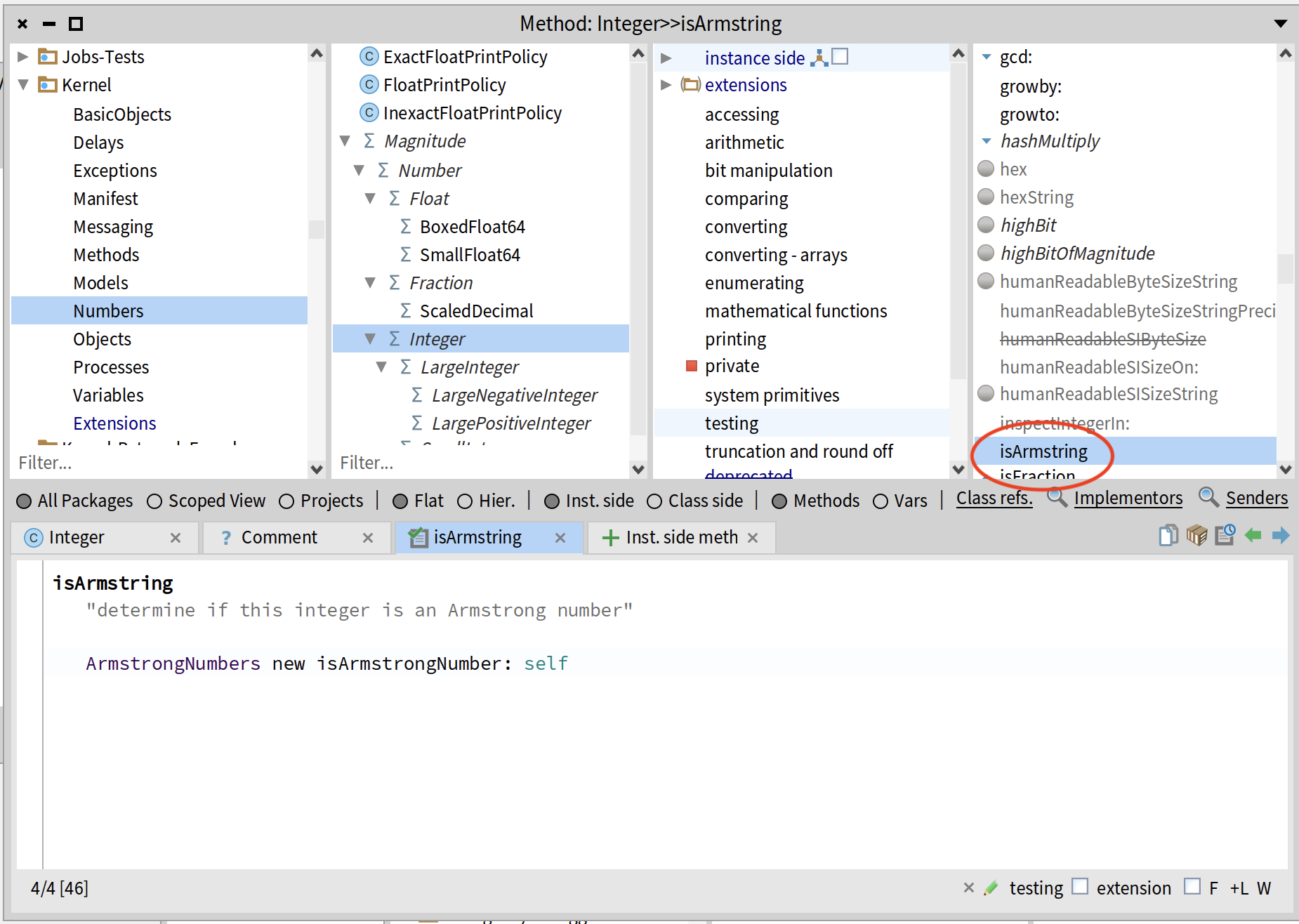
Task: Click the override arrow beside hashMultiply
Action: tap(987, 141)
